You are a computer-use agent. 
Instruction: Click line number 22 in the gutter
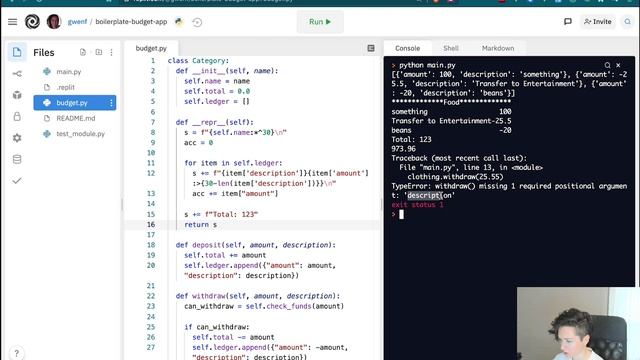click(151, 296)
